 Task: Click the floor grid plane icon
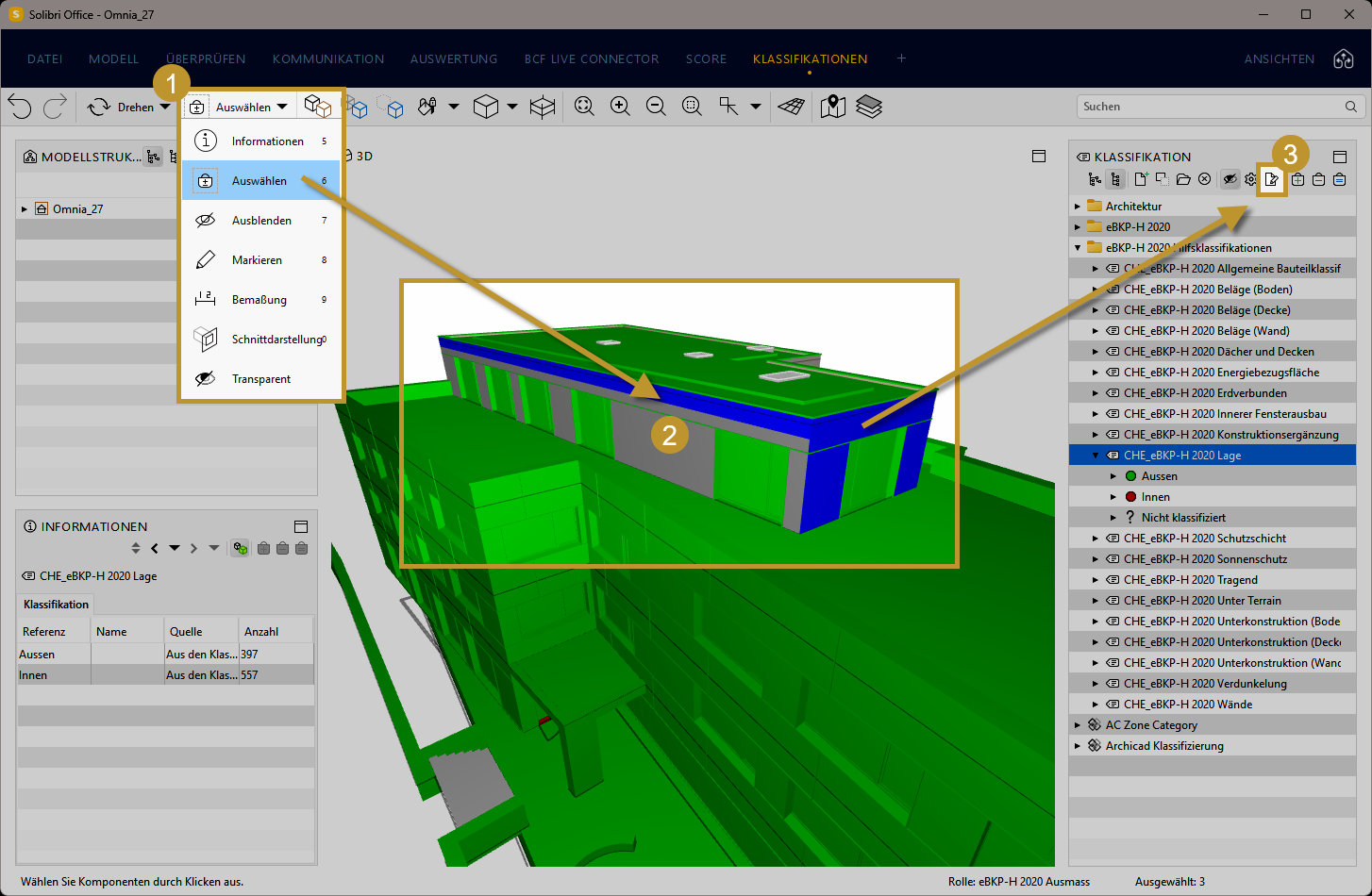[792, 107]
